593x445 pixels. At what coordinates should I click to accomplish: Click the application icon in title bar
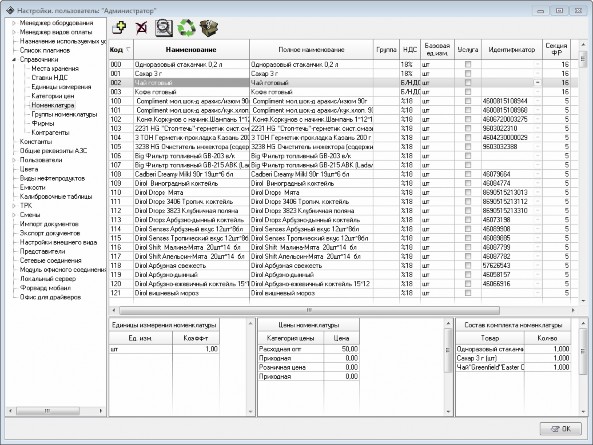[x=10, y=11]
